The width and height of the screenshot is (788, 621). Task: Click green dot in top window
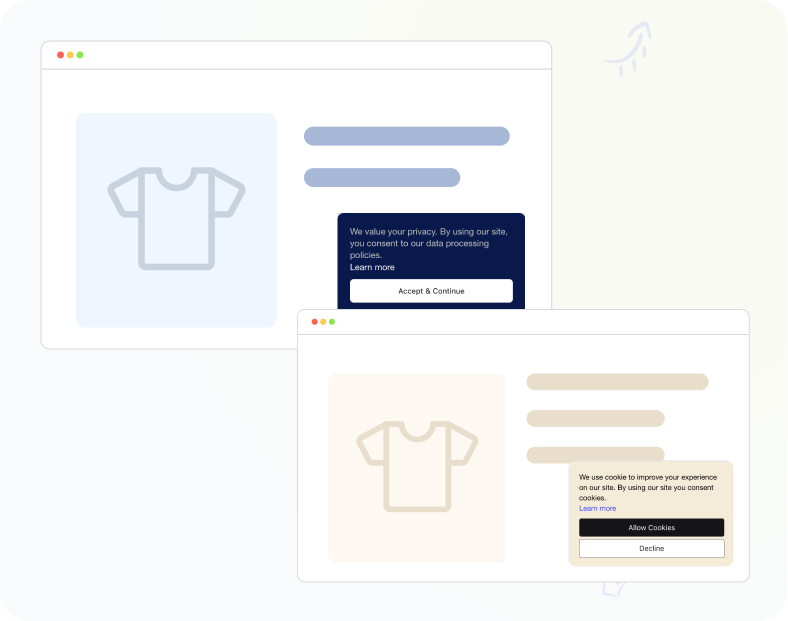pyautogui.click(x=80, y=55)
